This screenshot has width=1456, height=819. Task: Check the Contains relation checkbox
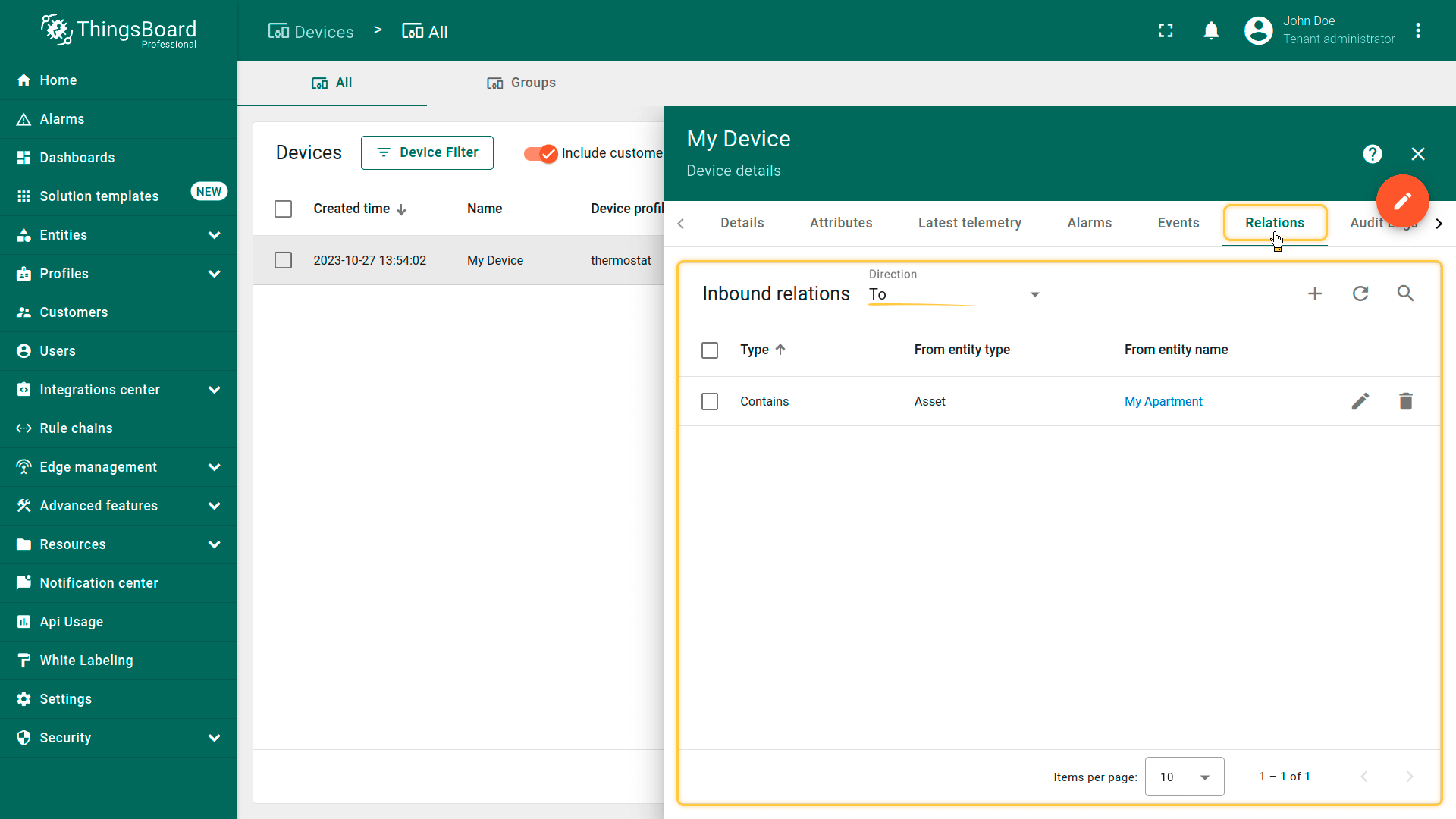point(710,401)
